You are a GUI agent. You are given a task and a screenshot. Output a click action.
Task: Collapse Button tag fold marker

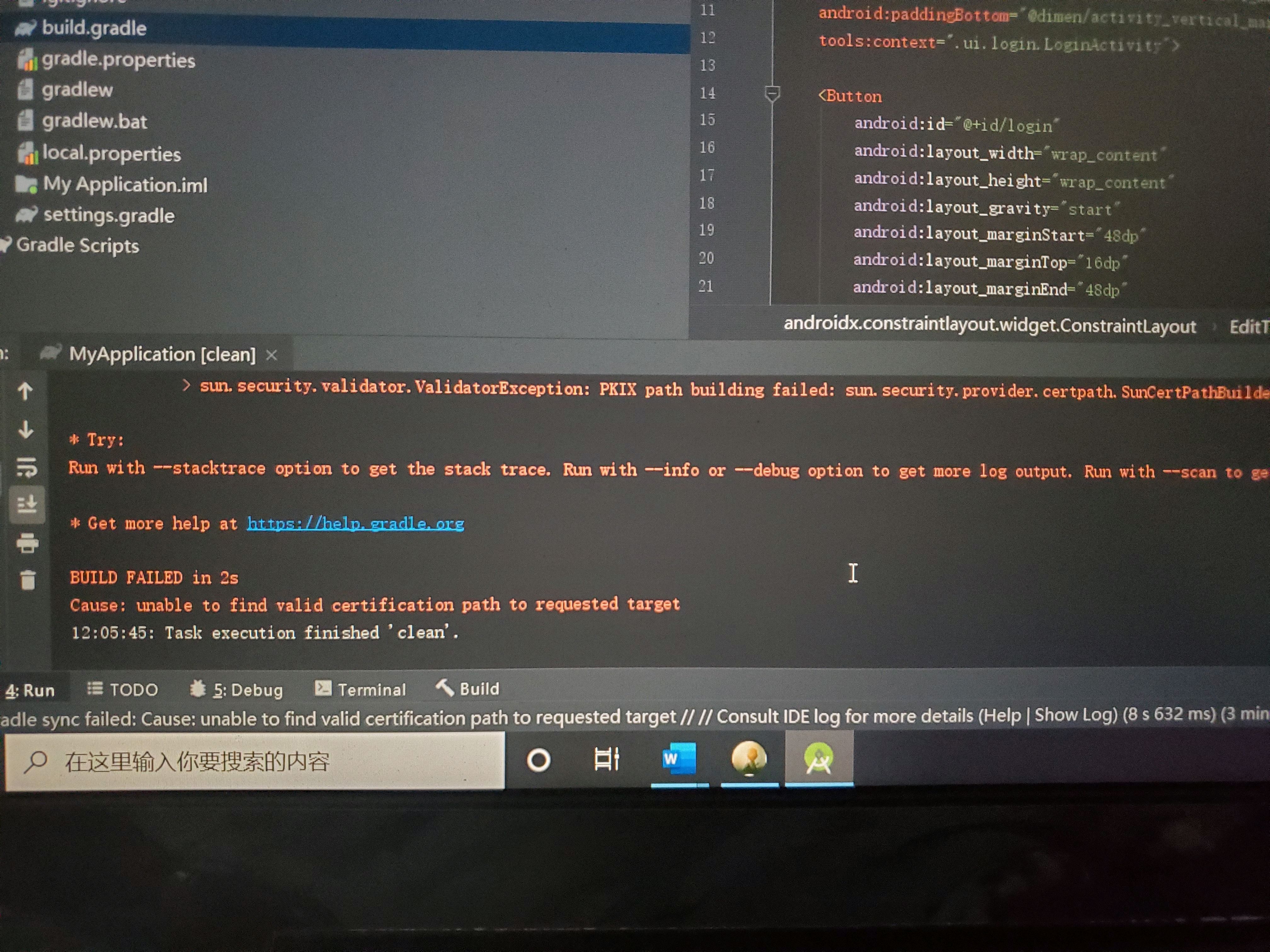(772, 94)
